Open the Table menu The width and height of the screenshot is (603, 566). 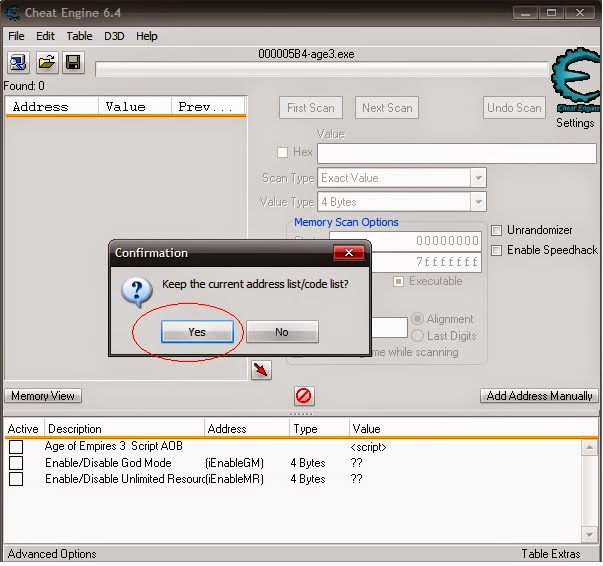tap(79, 36)
